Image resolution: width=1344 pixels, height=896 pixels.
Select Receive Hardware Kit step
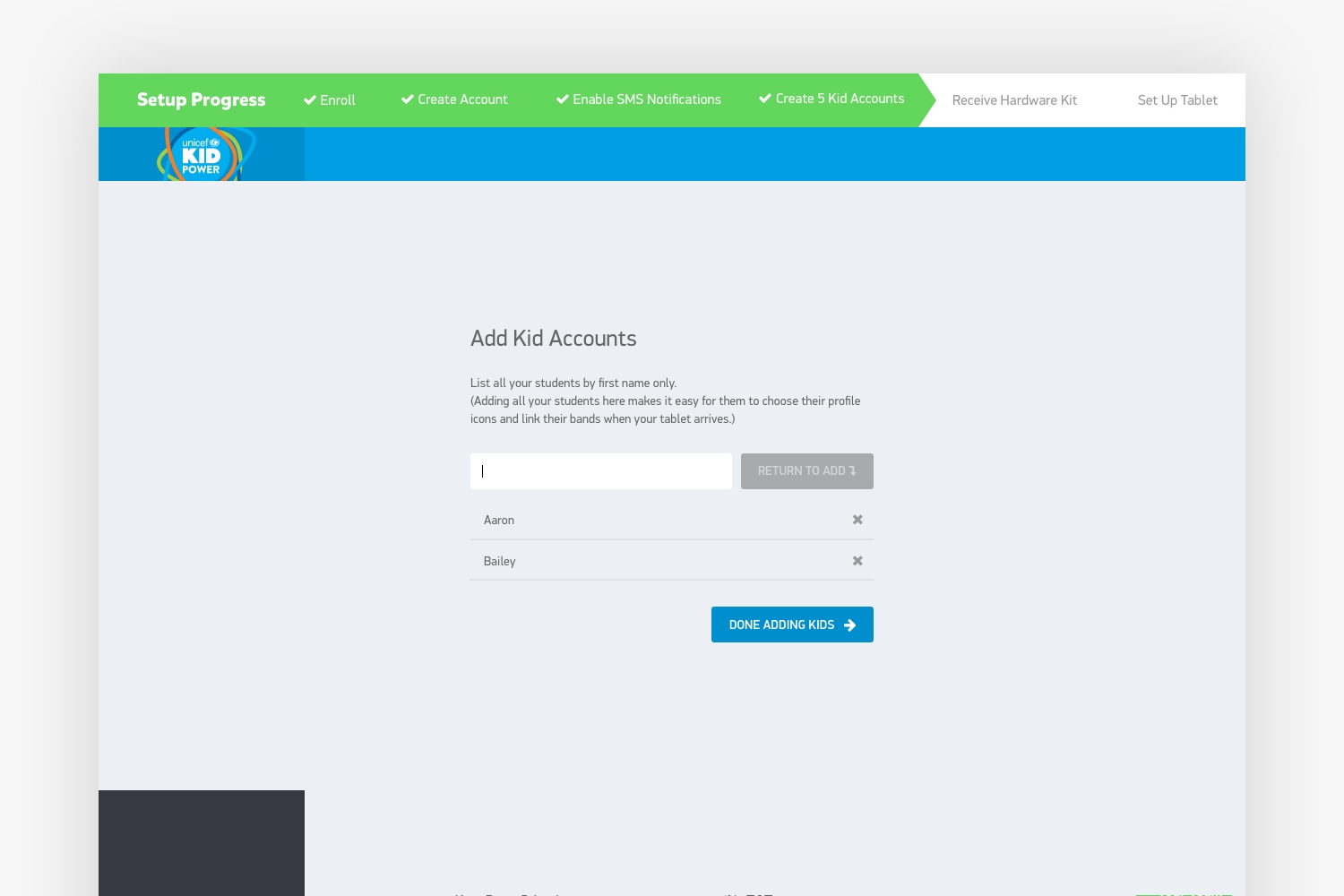tap(1014, 100)
